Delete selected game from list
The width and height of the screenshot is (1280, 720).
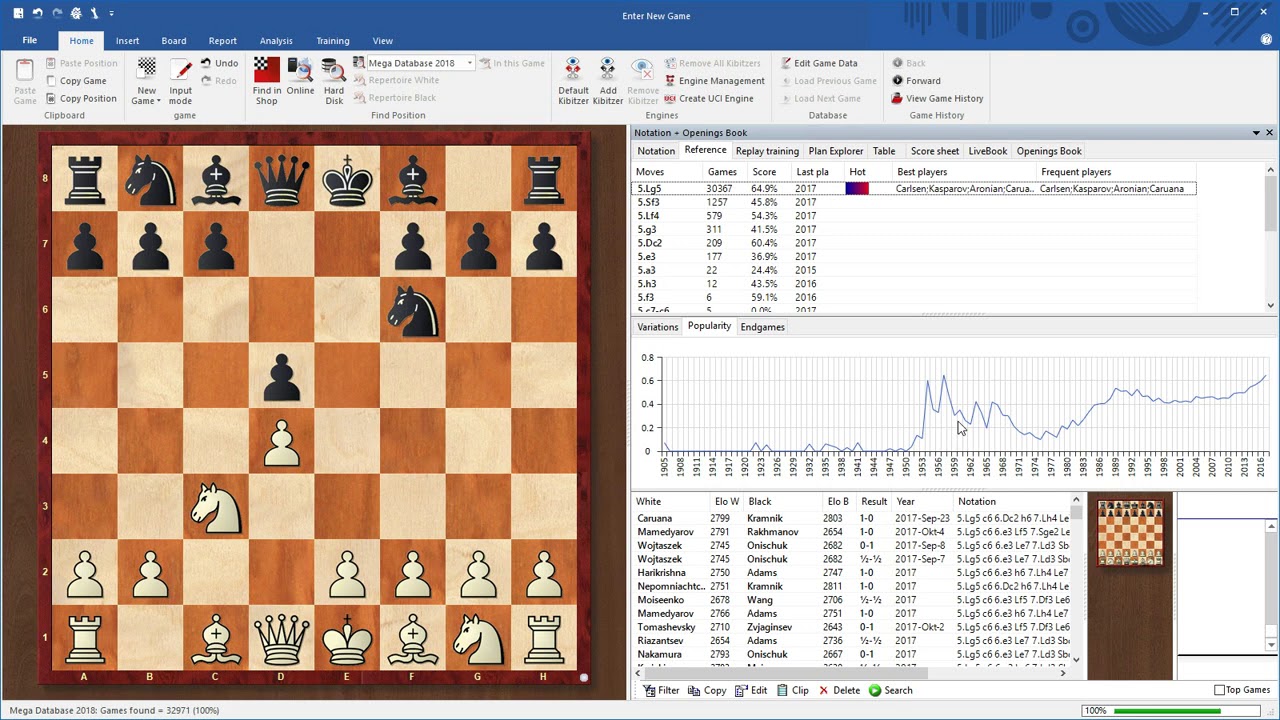click(838, 690)
